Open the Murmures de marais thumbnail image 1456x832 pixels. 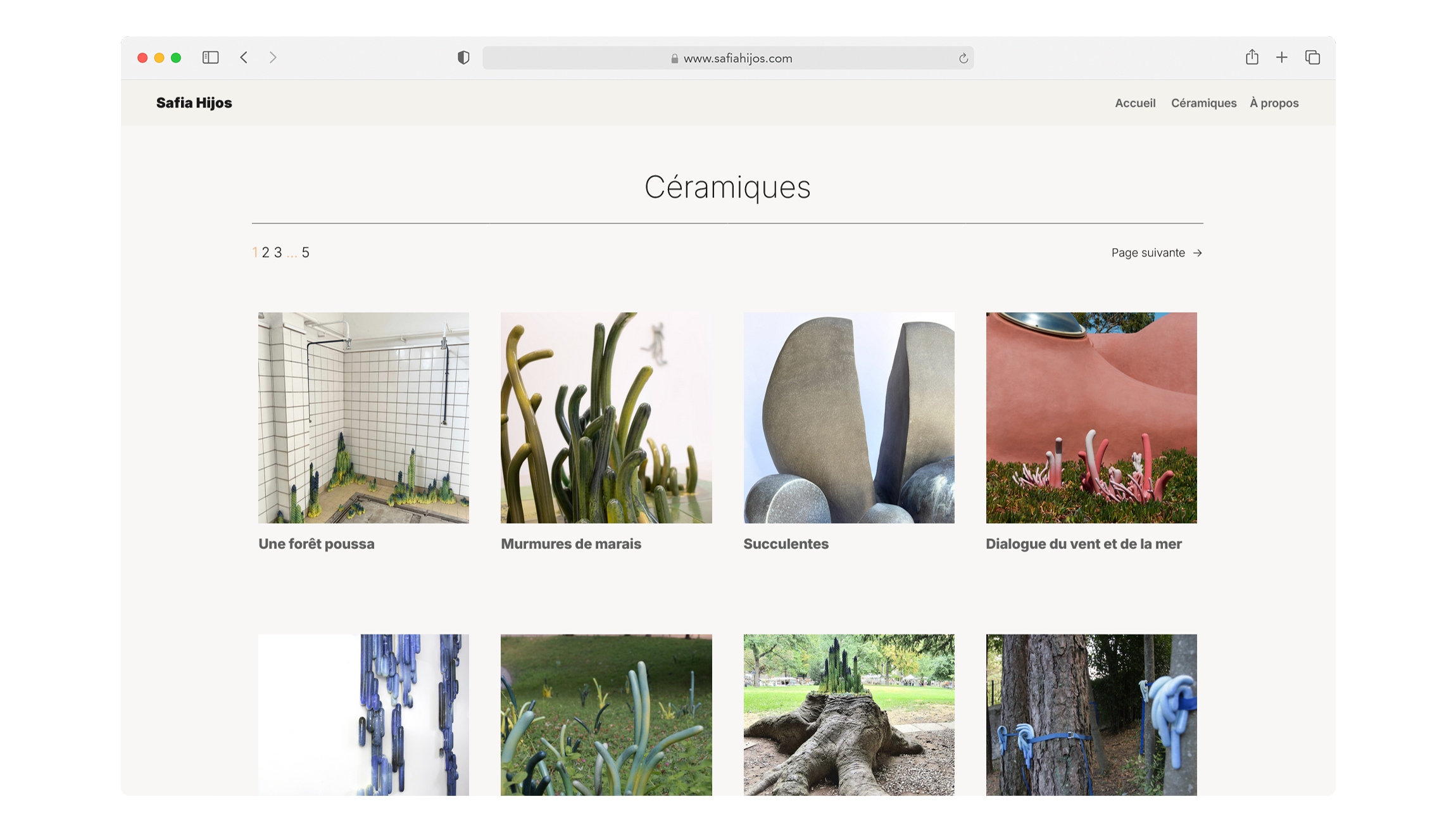click(606, 417)
